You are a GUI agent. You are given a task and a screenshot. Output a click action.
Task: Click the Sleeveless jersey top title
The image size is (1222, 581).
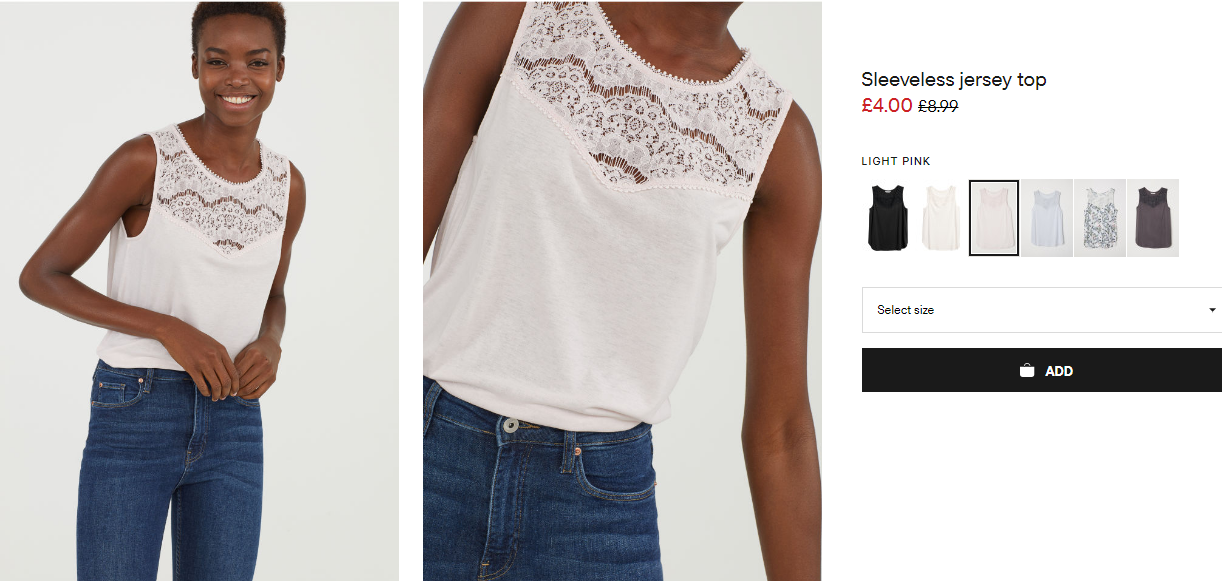(953, 80)
